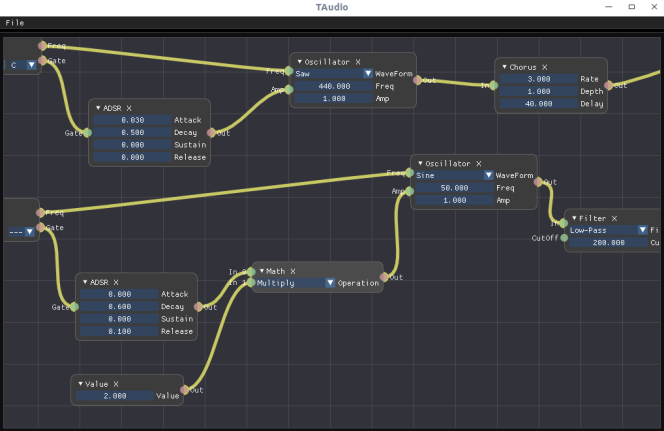This screenshot has width=664, height=431.
Task: Click the Freq output pin of top keyboard node
Action: [x=42, y=46]
